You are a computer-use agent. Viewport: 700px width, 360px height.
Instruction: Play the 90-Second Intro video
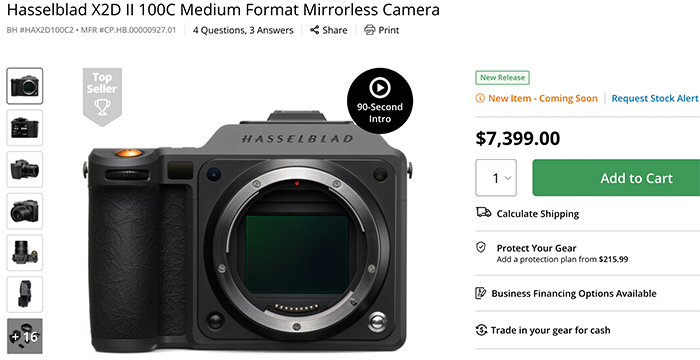(380, 100)
